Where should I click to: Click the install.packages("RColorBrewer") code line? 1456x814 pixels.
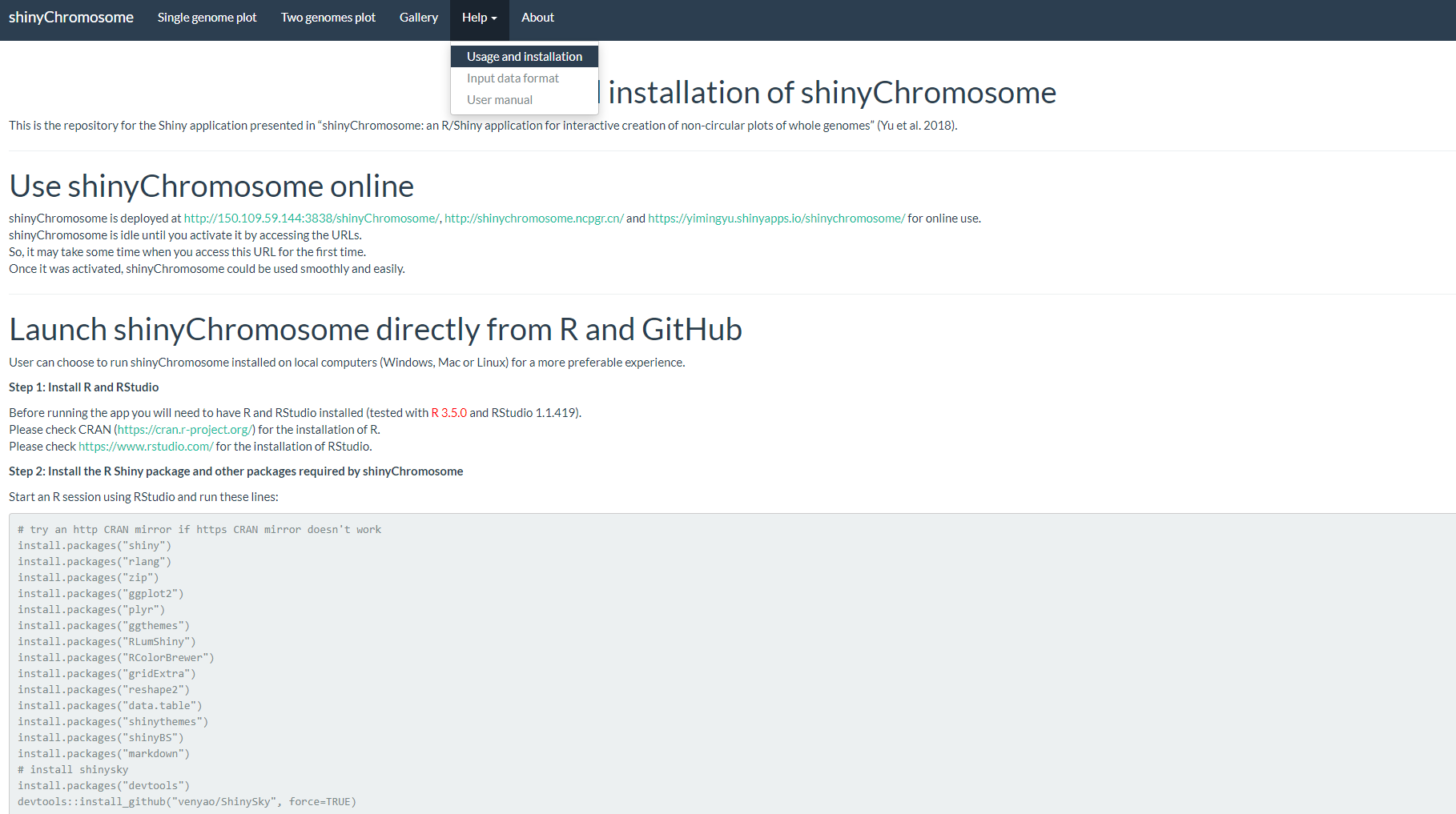pos(116,658)
